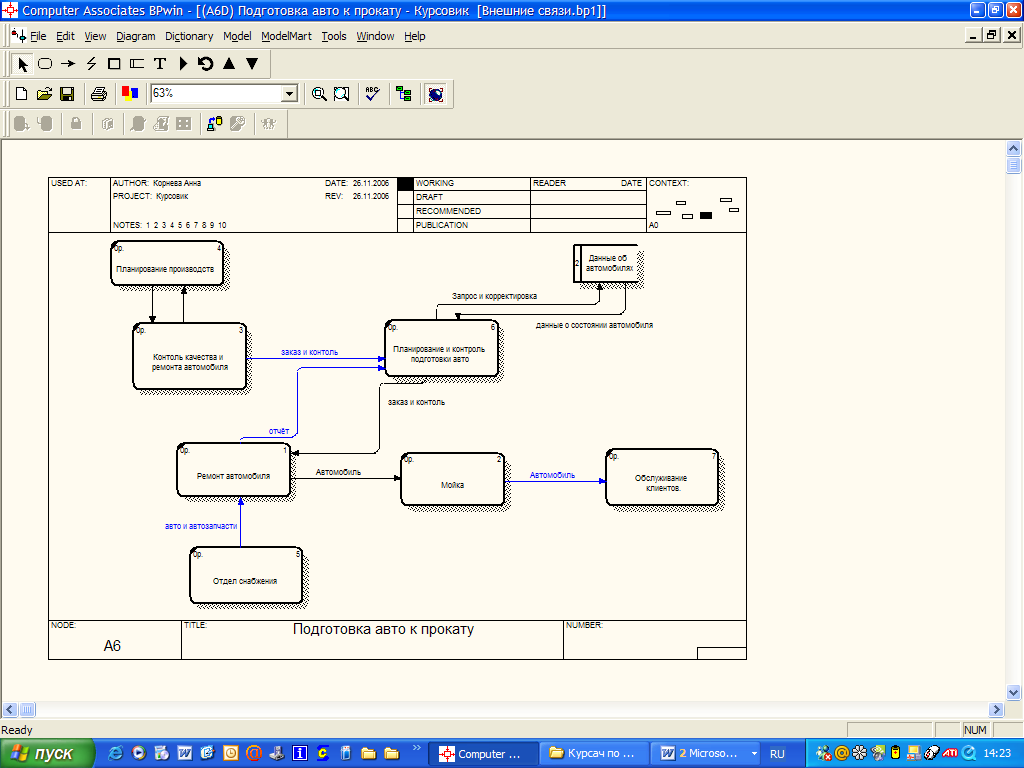Image resolution: width=1024 pixels, height=768 pixels.
Task: Switch to '2 Microso...' taskbar group
Action: (x=707, y=754)
